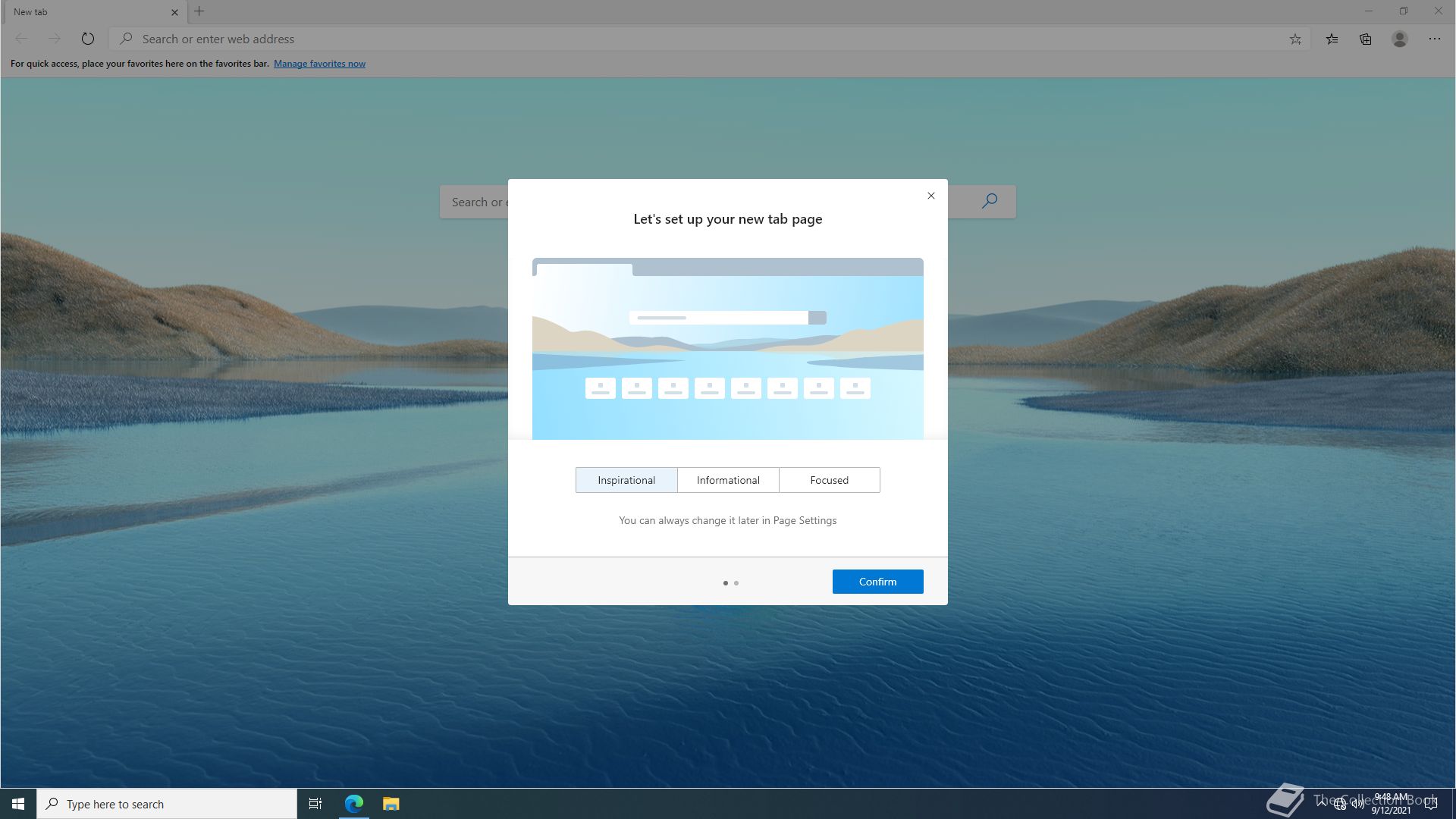1456x819 pixels.
Task: Open Manage favorites now link
Action: [319, 64]
